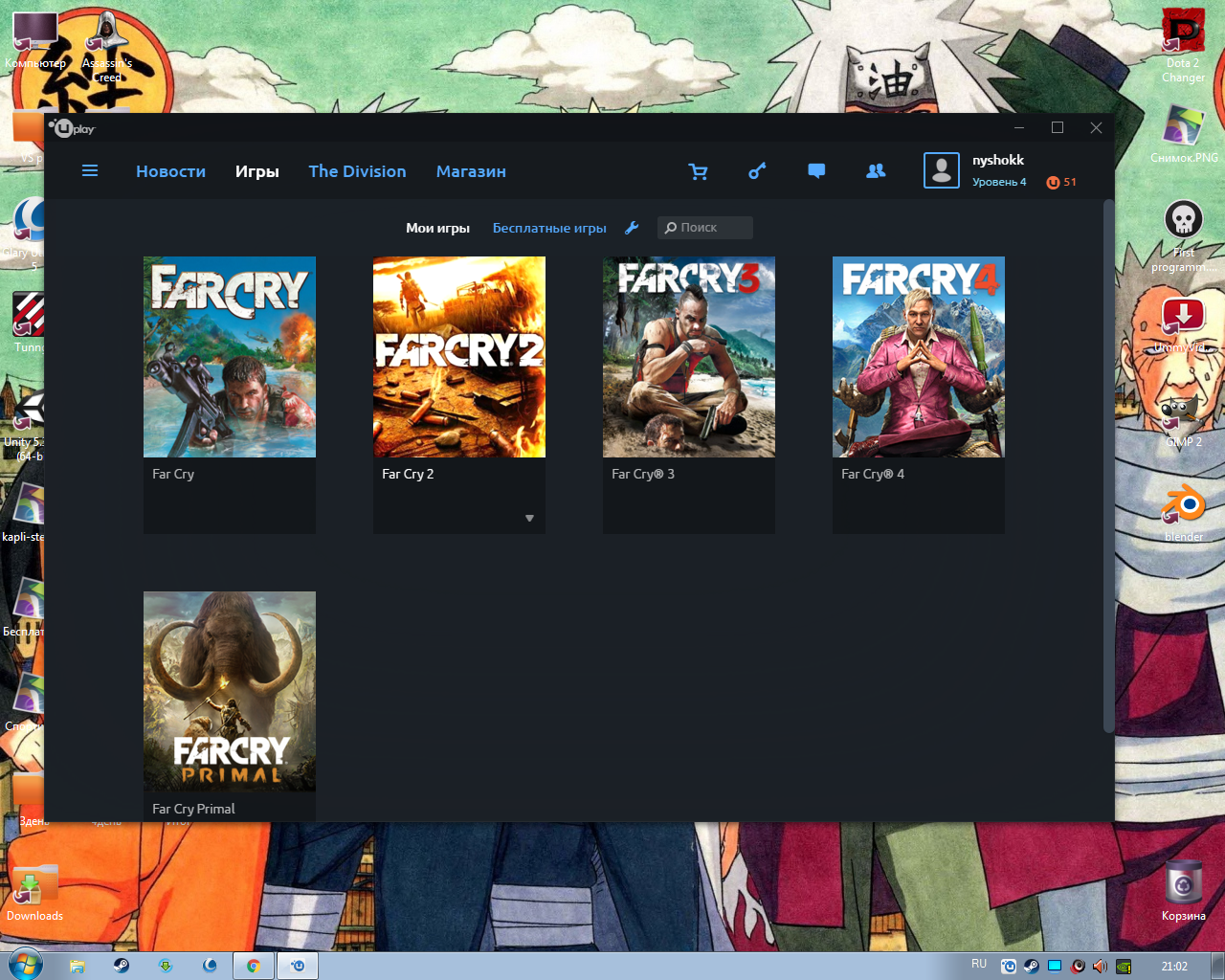
Task: Click the Уровень 4 level label
Action: (999, 182)
